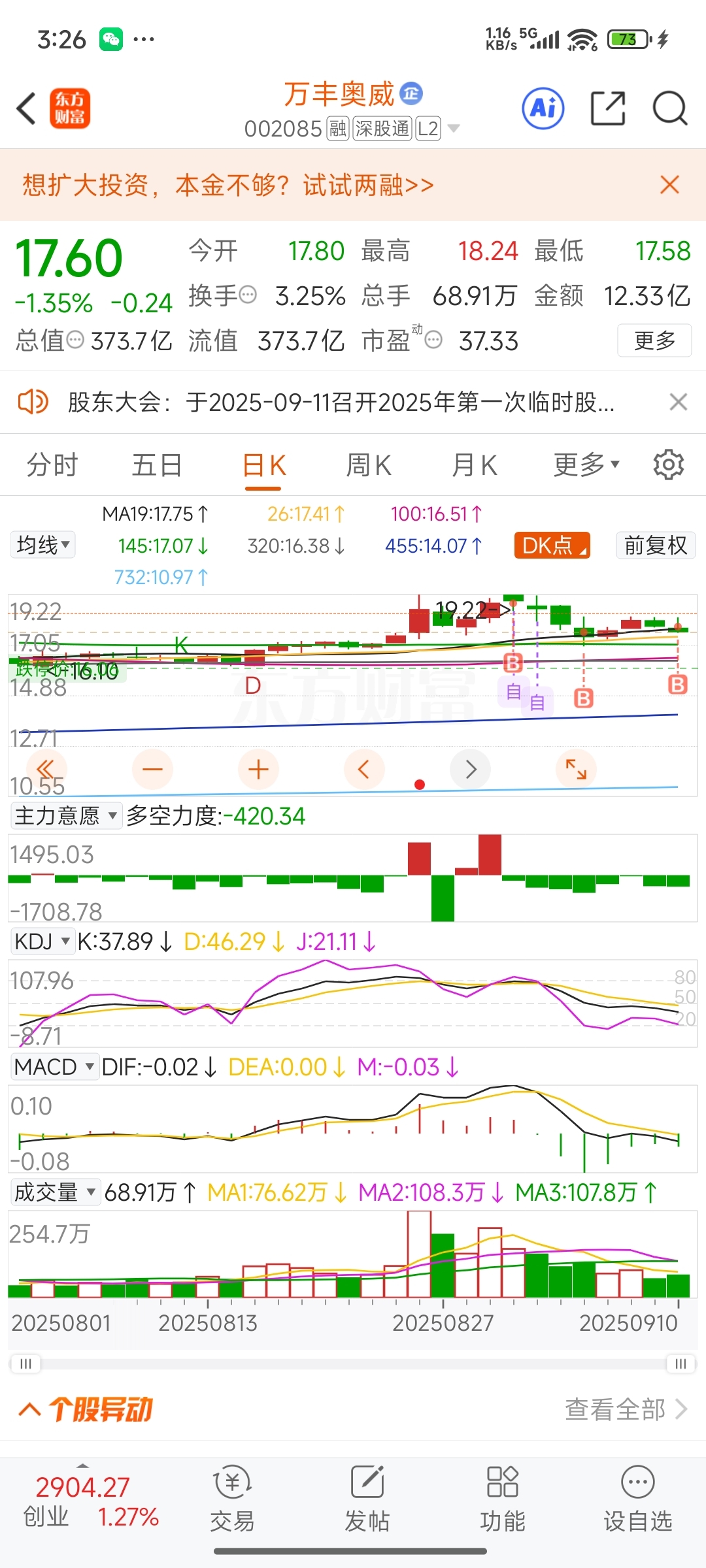The image size is (706, 1568).
Task: Tap the 交易 yen icon
Action: [x=232, y=1482]
